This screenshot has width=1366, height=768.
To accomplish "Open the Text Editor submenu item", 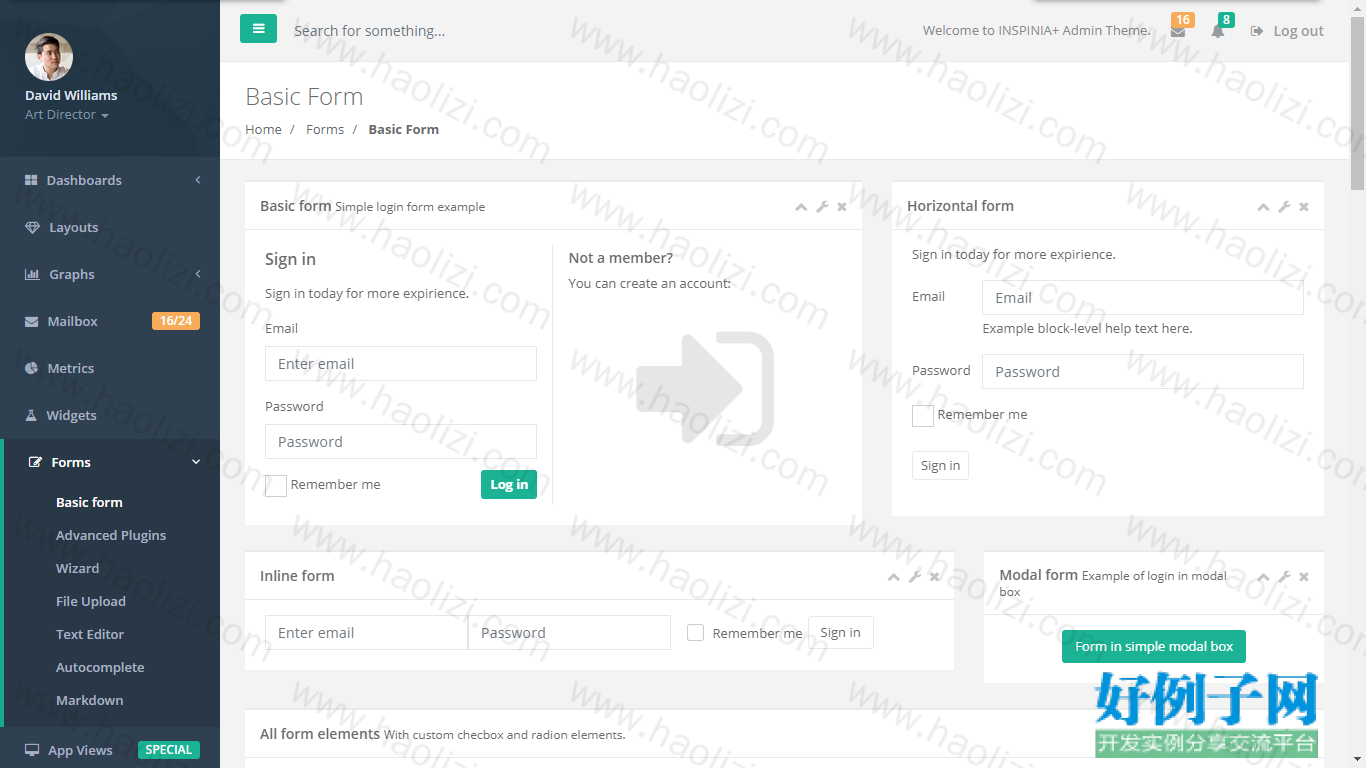I will [90, 634].
